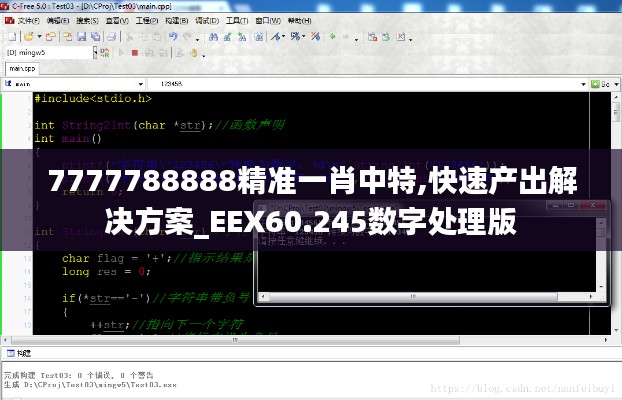Viewport: 622px width, 400px height.
Task: Click the Find Next icon
Action: click(227, 37)
